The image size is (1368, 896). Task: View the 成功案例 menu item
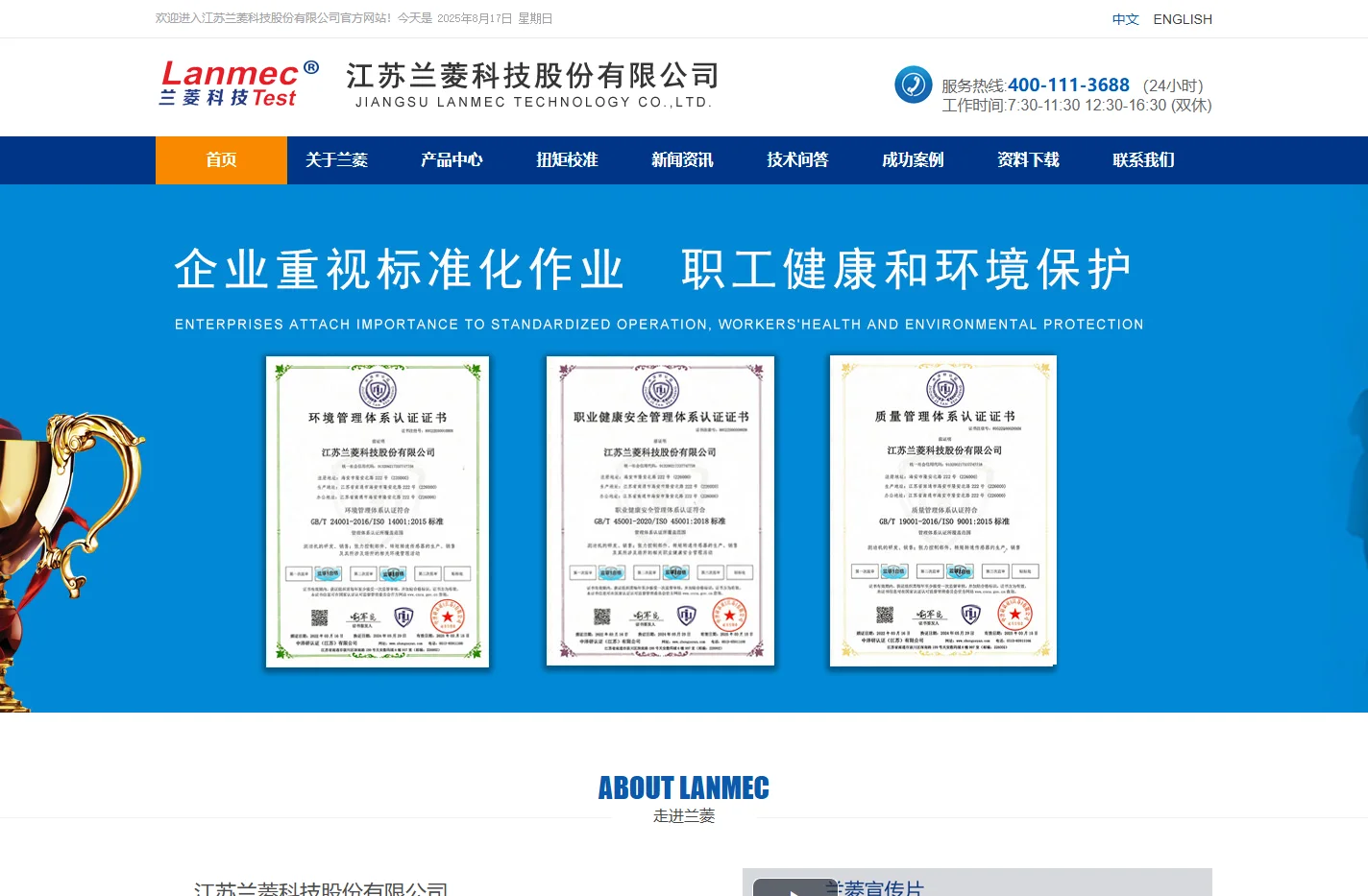[913, 160]
